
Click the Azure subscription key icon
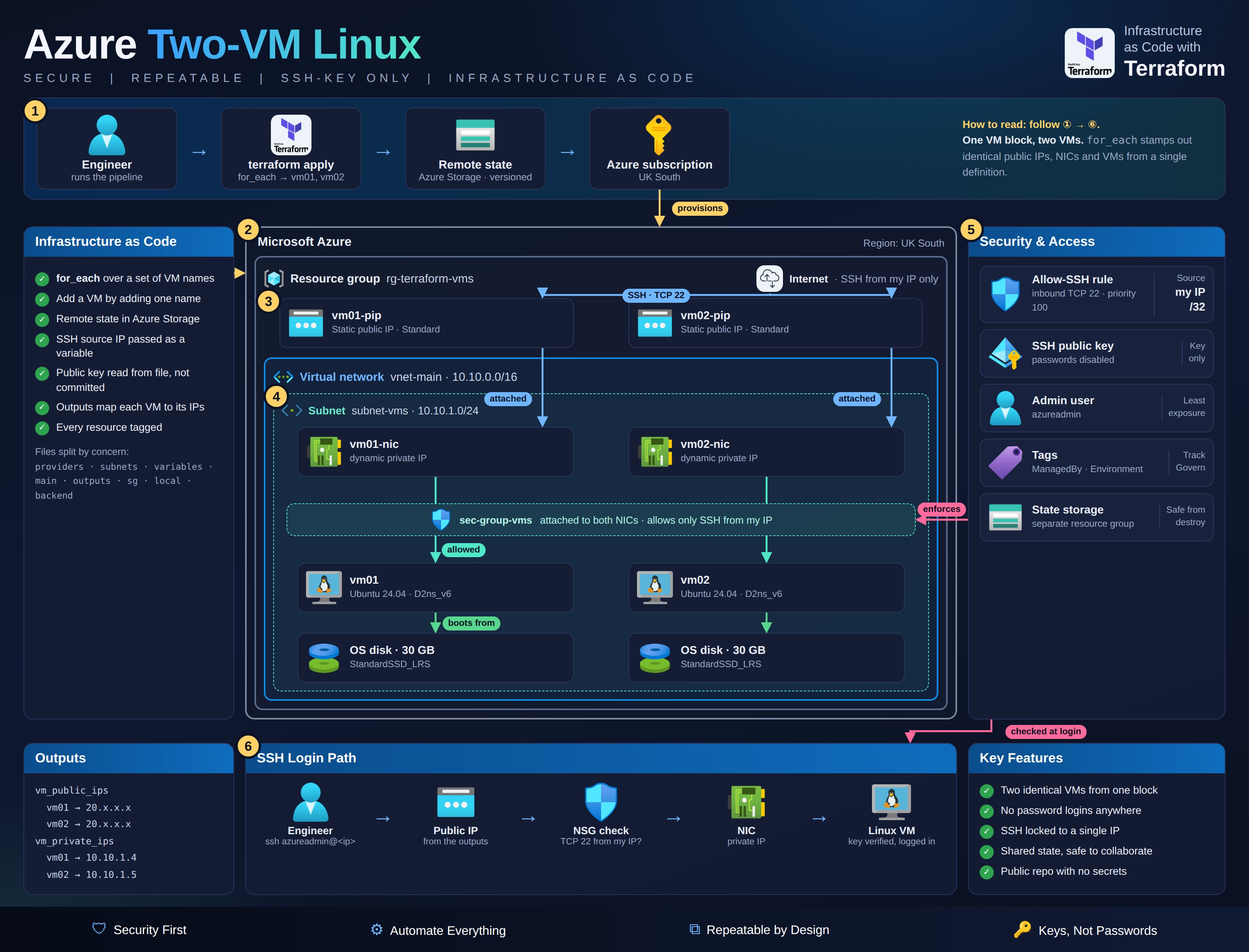(659, 135)
